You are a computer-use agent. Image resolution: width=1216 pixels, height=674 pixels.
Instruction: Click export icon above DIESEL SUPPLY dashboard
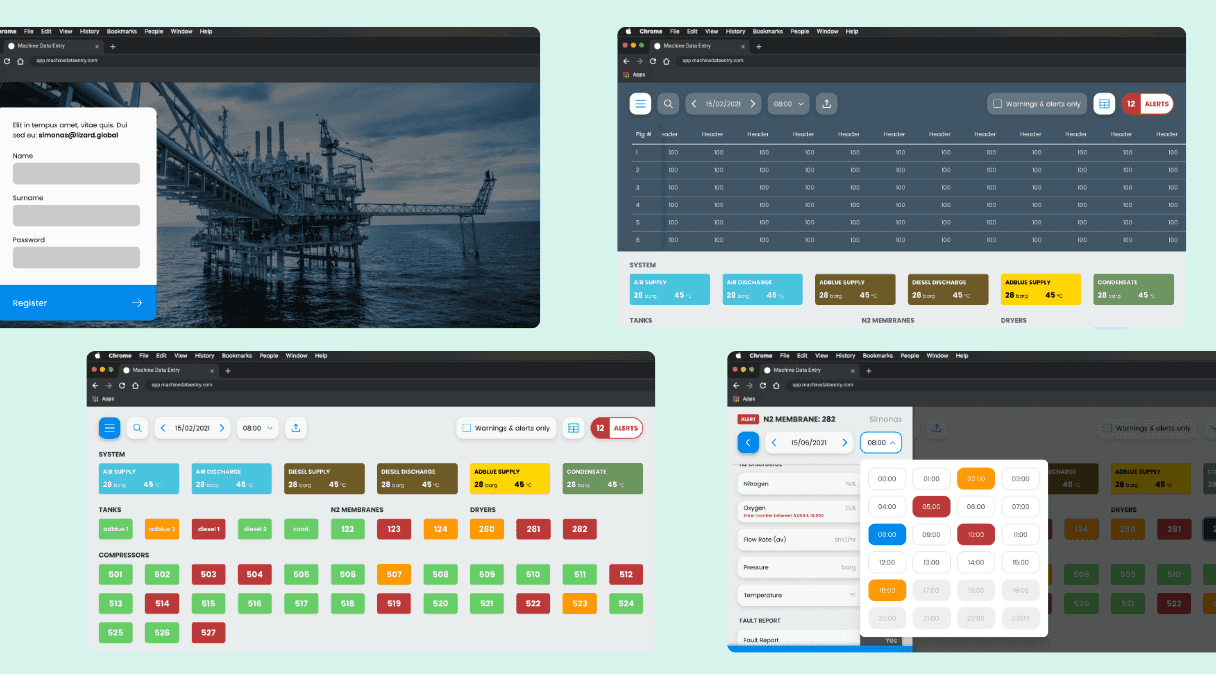(x=295, y=428)
